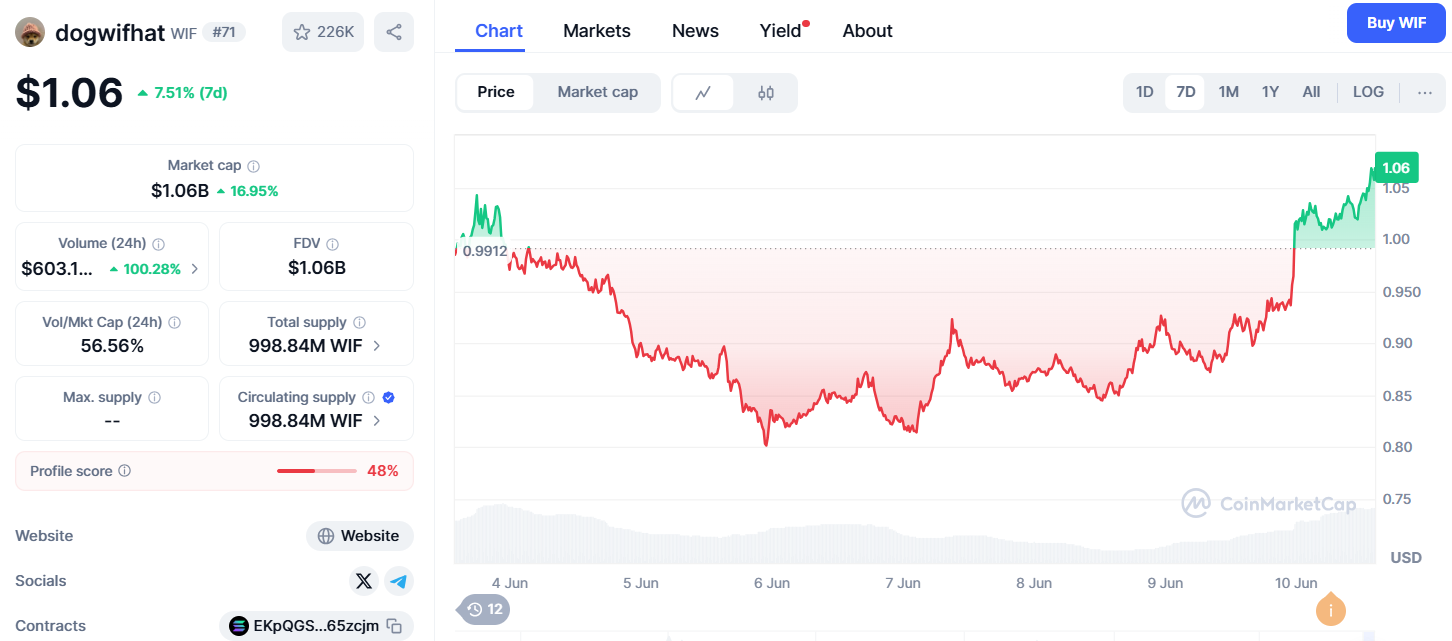Viewport: 1452px width, 641px height.
Task: Show Max. supply info icon
Action: point(154,398)
